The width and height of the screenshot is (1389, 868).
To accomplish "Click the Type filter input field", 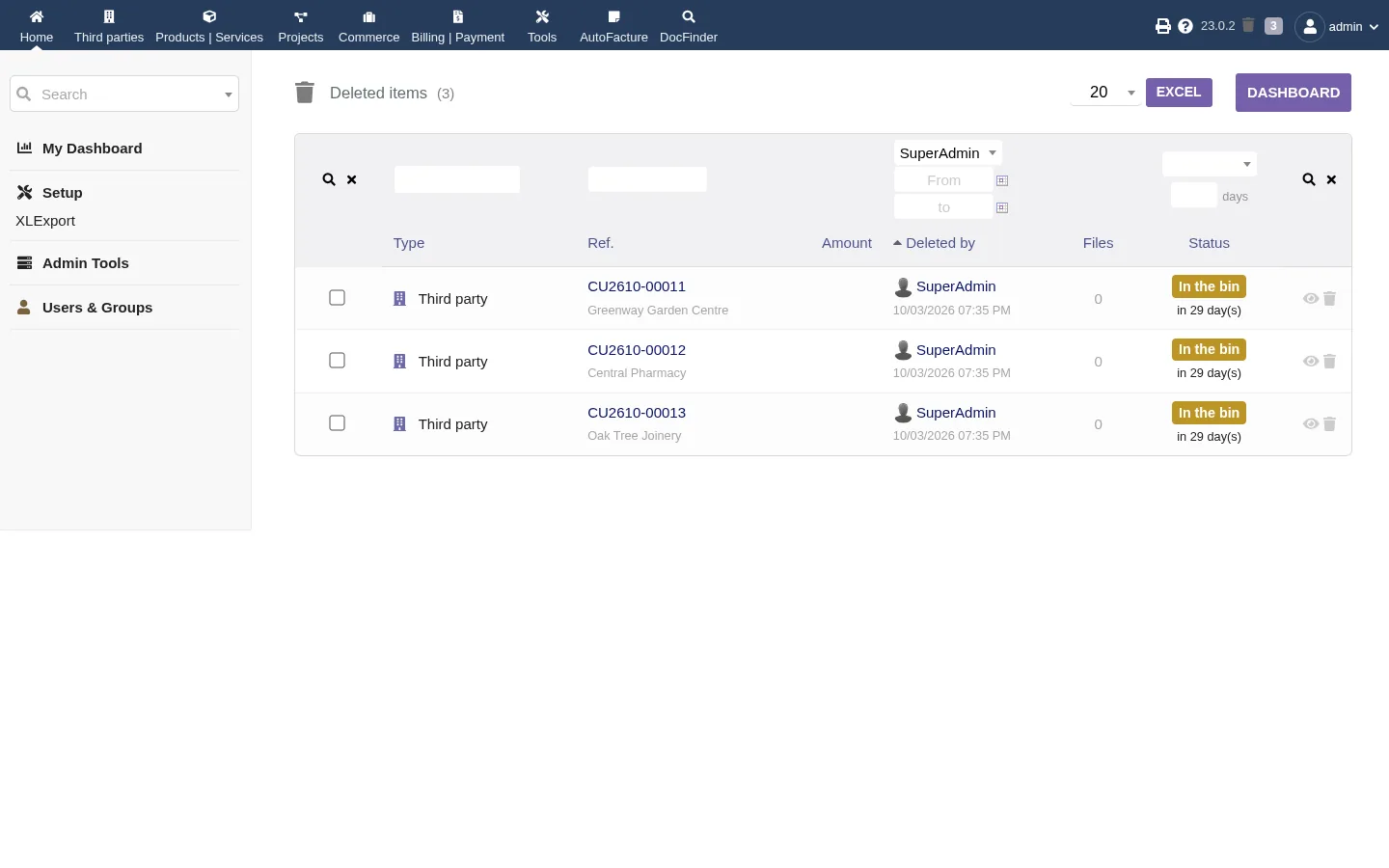I will click(x=457, y=179).
